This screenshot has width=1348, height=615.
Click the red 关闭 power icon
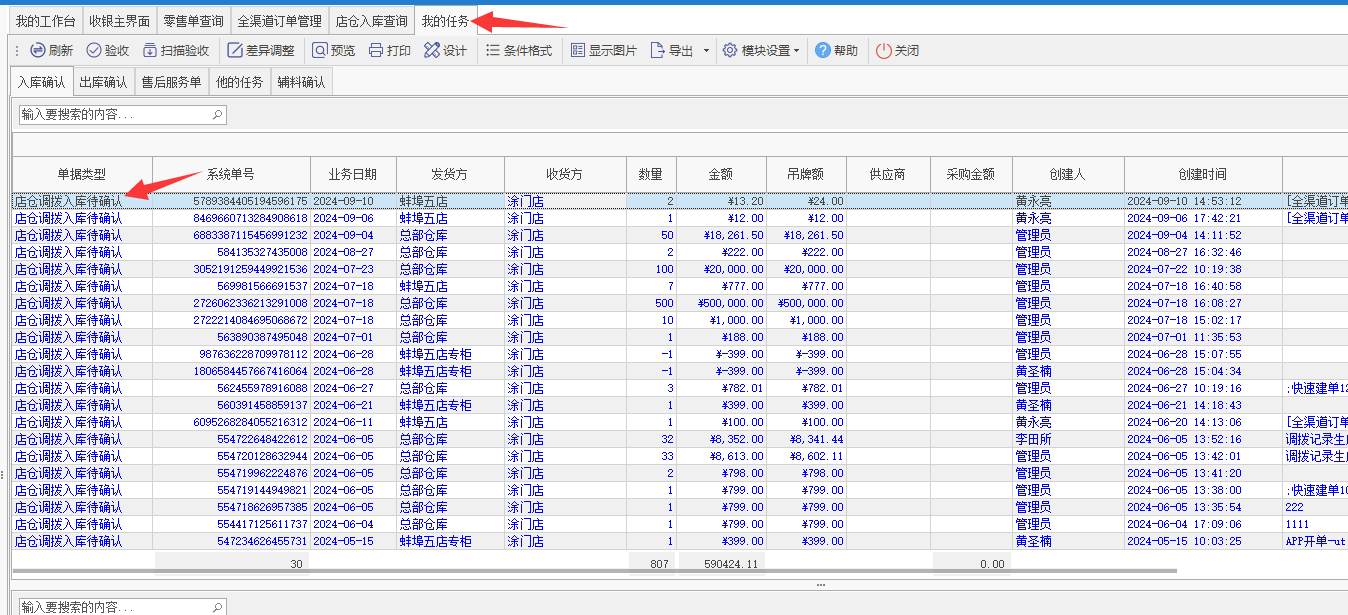883,51
